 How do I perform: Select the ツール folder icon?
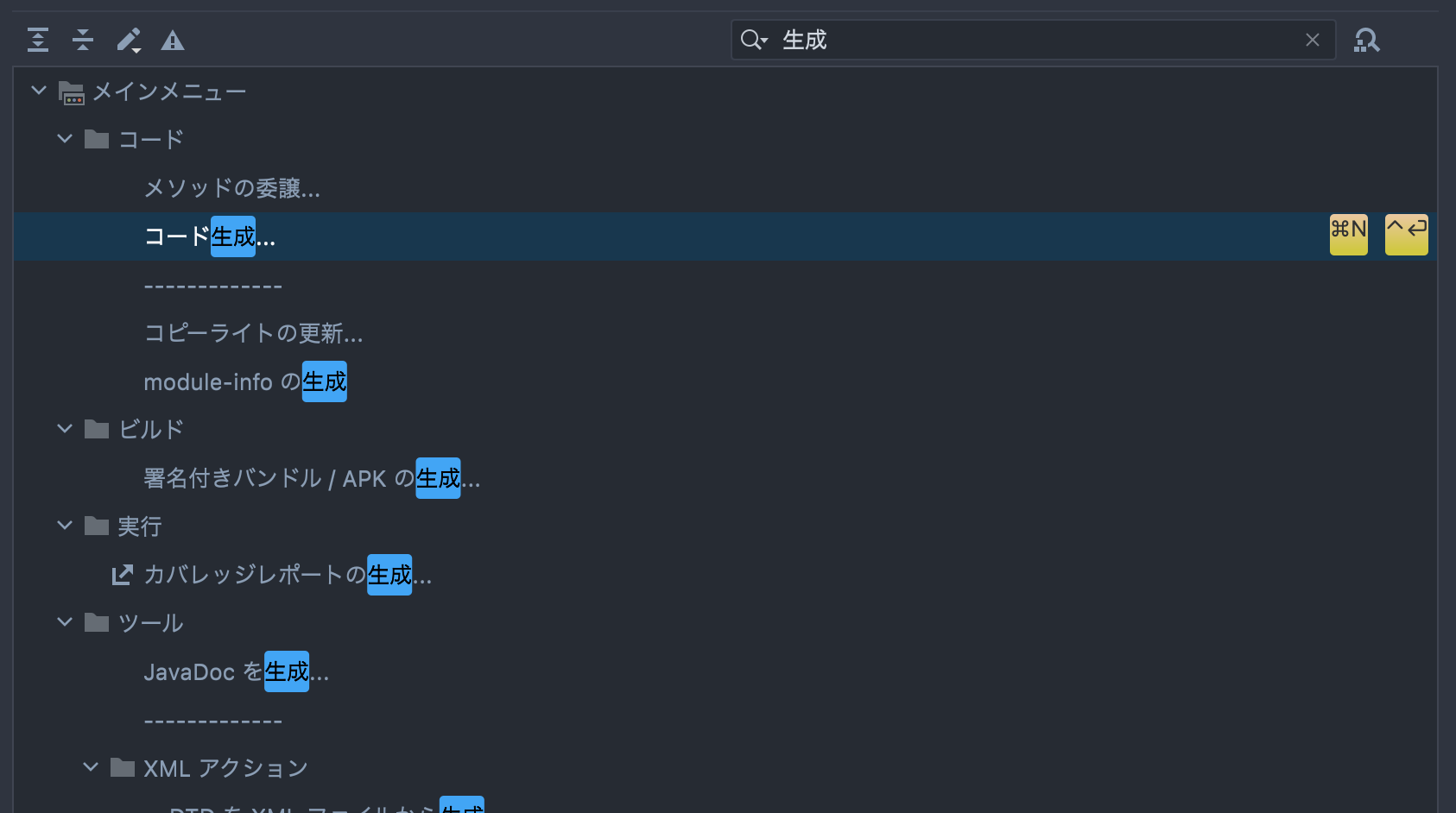[97, 622]
